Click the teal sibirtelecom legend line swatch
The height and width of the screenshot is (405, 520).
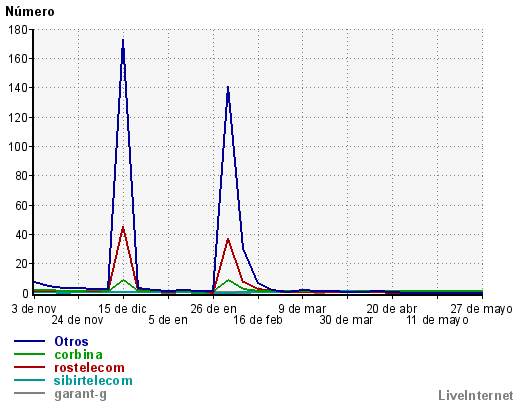click(x=29, y=380)
